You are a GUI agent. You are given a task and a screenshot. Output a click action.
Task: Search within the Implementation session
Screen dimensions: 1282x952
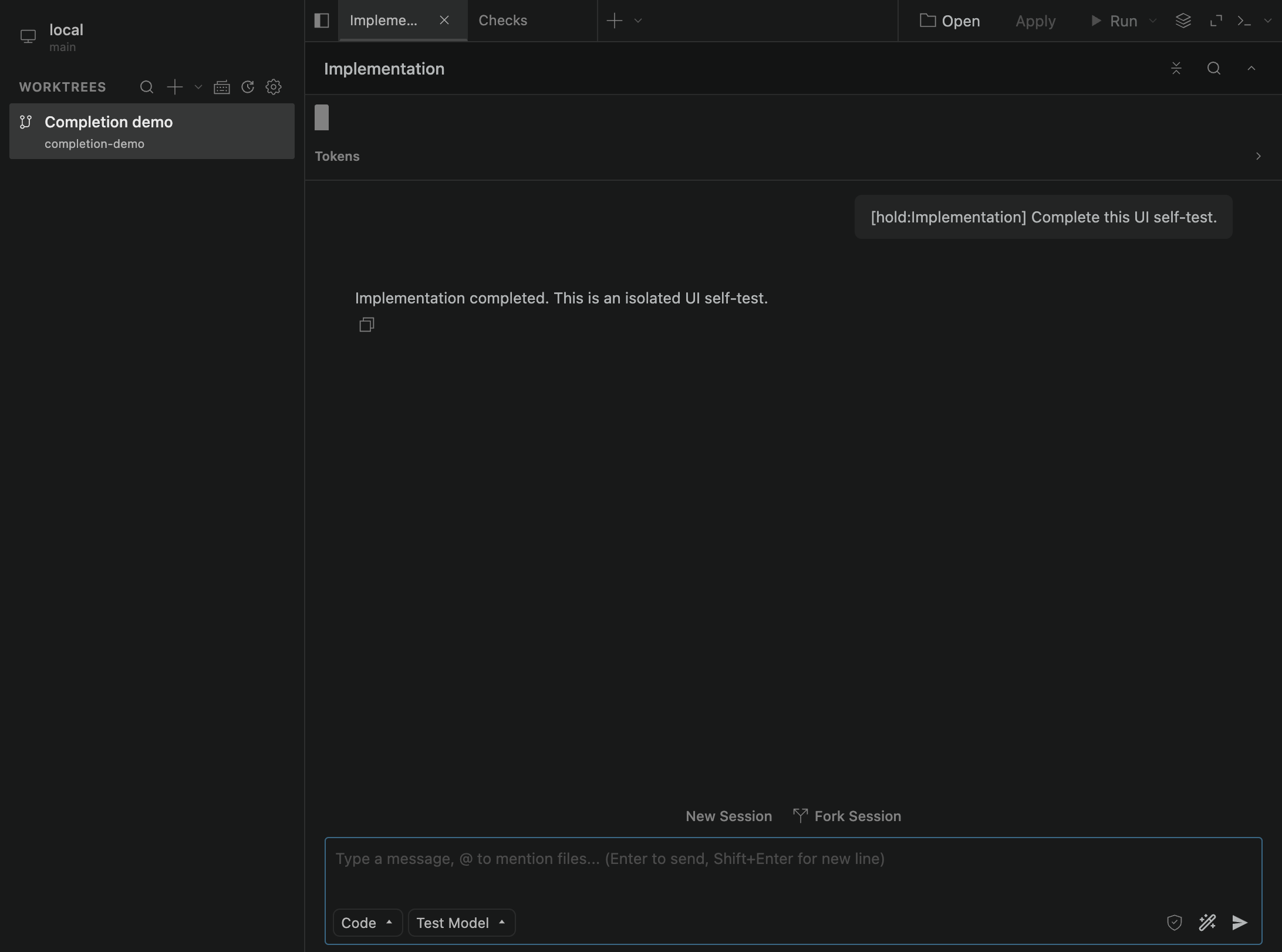coord(1214,69)
